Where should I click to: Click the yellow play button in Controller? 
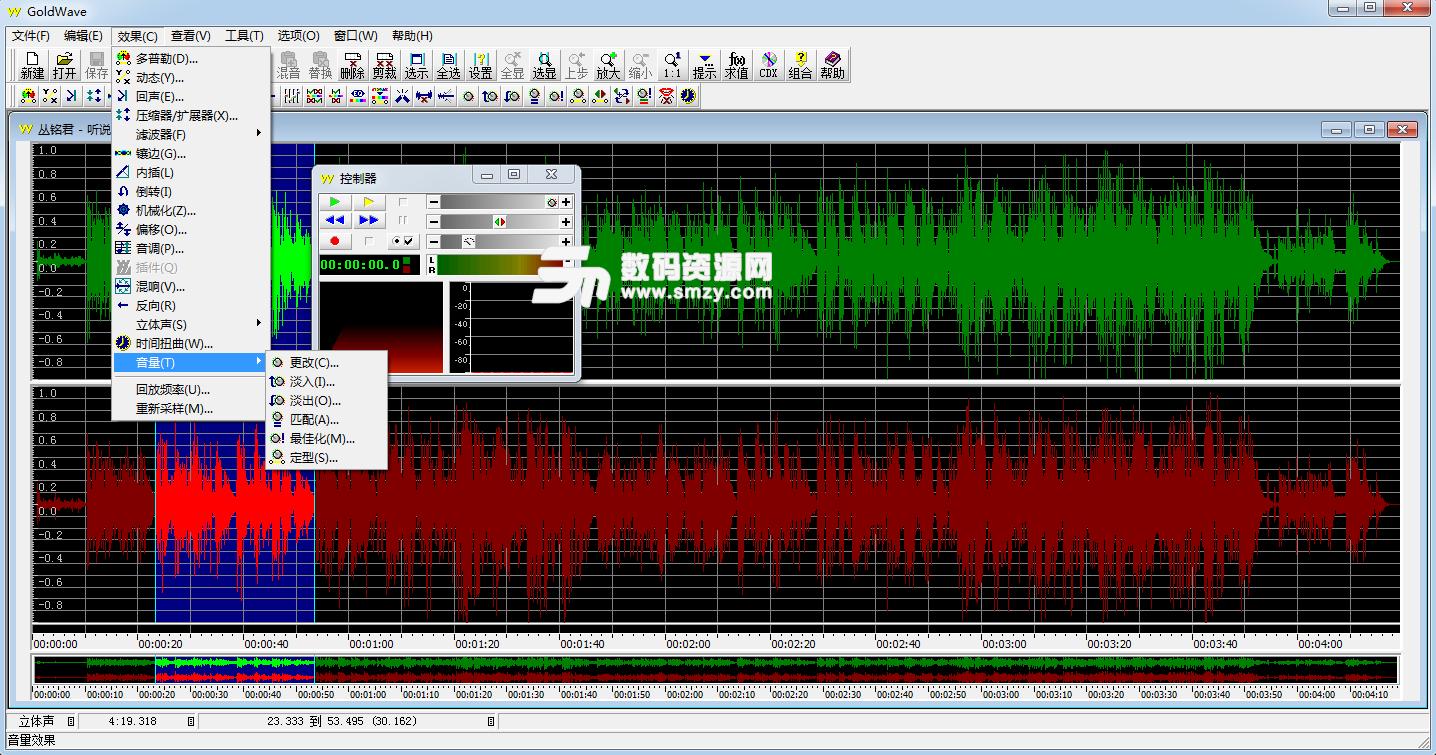(369, 202)
